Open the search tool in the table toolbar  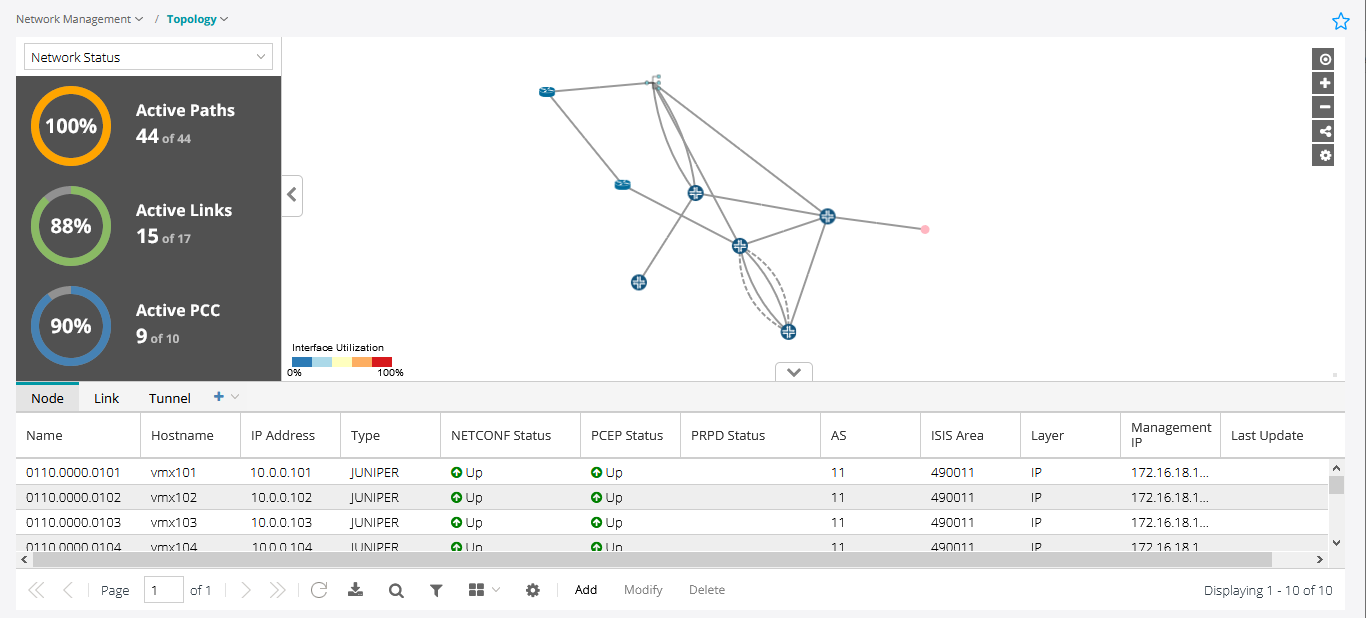(x=396, y=590)
